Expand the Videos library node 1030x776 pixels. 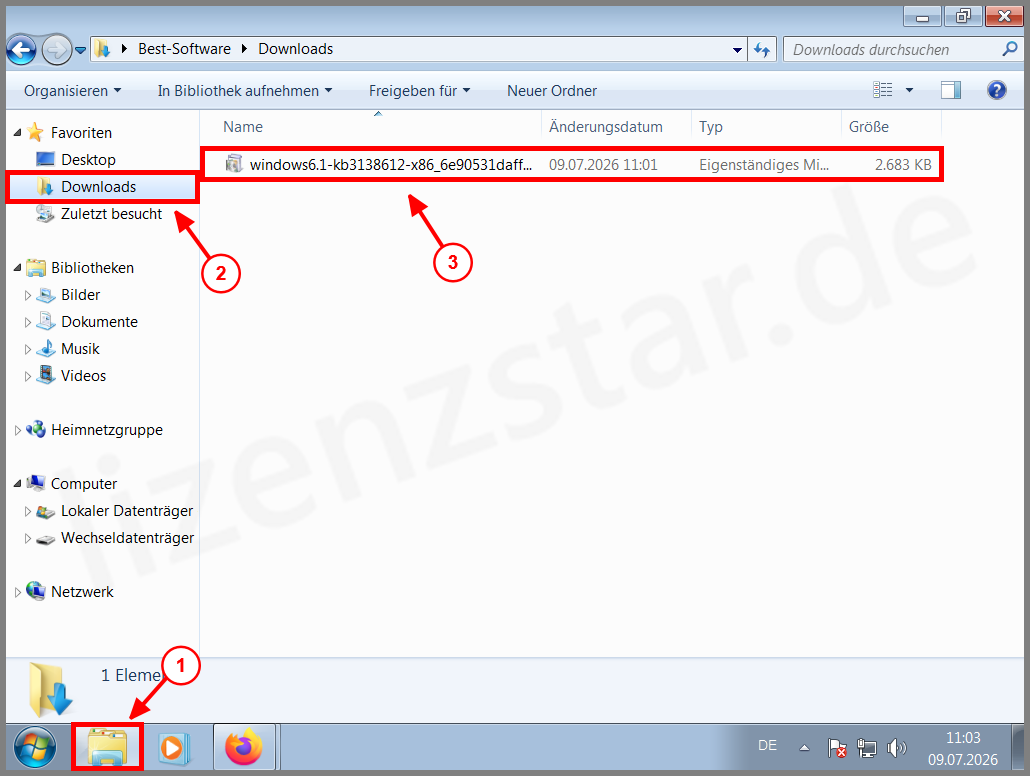click(28, 376)
